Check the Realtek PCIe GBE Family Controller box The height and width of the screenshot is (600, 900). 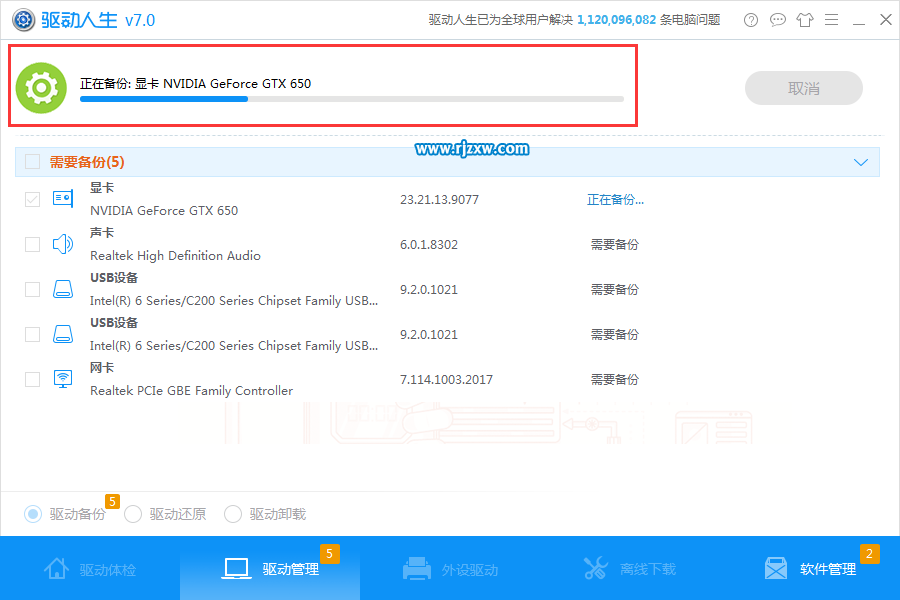pyautogui.click(x=33, y=380)
